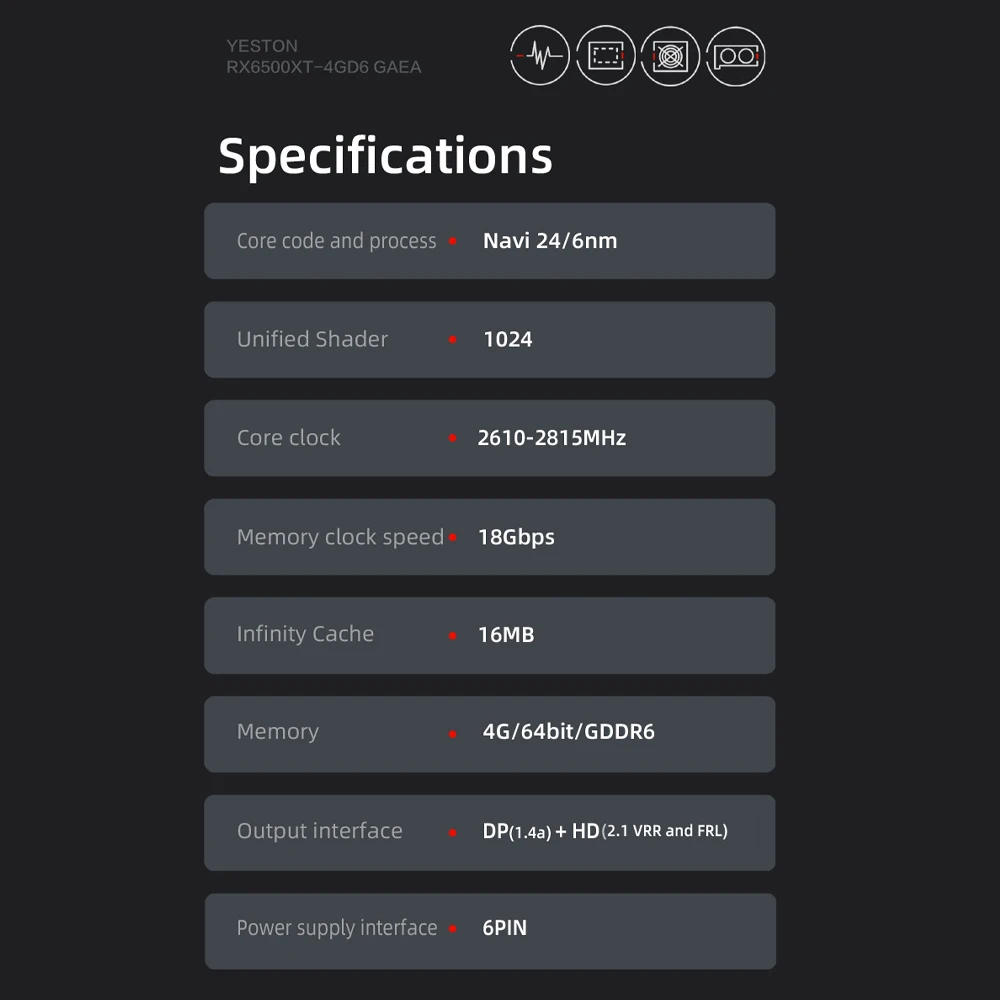This screenshot has height=1000, width=1000.
Task: Click the dashed rectangle chip icon
Action: (x=605, y=55)
